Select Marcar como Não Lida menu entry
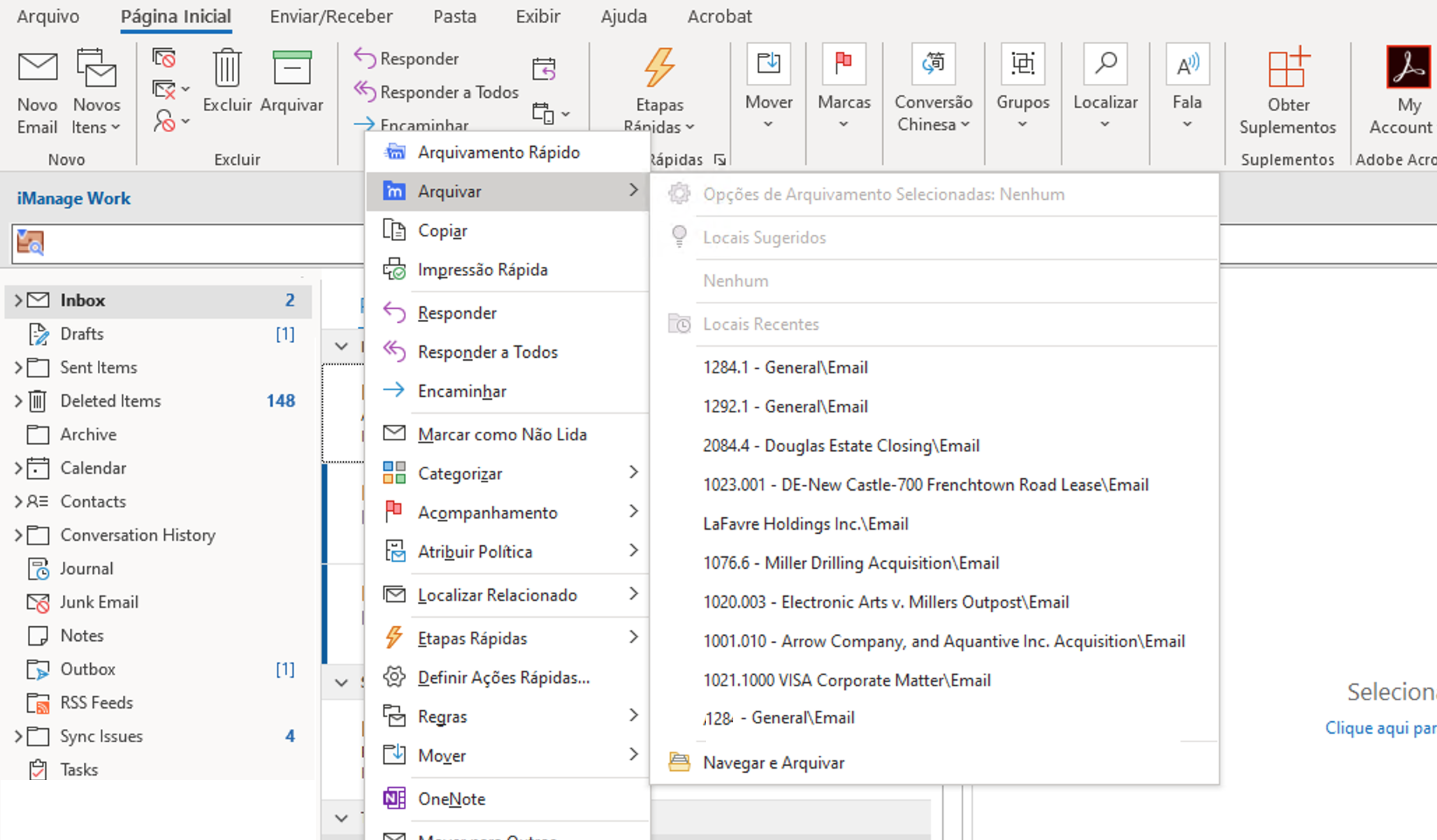Viewport: 1437px width, 840px height. 502,435
